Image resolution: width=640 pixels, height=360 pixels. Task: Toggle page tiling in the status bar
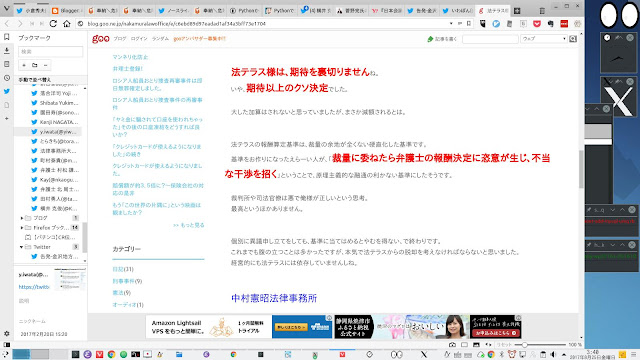point(464,345)
